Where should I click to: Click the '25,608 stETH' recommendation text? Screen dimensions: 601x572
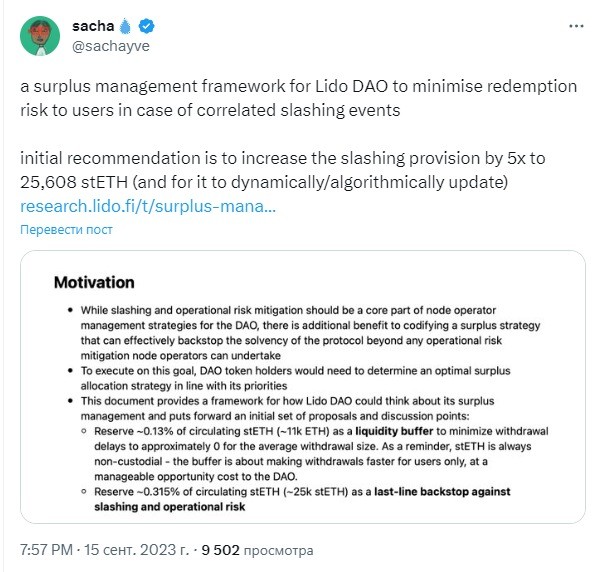pyautogui.click(x=74, y=182)
